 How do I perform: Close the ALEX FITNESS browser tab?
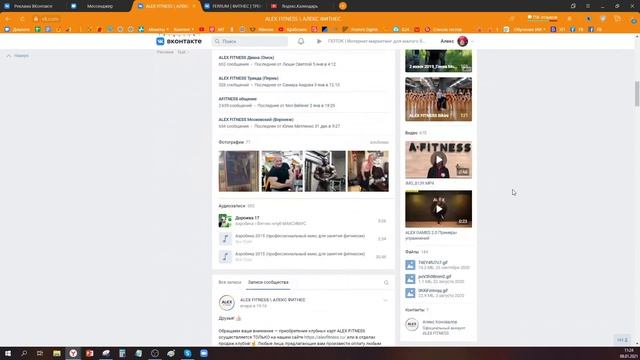coord(193,6)
